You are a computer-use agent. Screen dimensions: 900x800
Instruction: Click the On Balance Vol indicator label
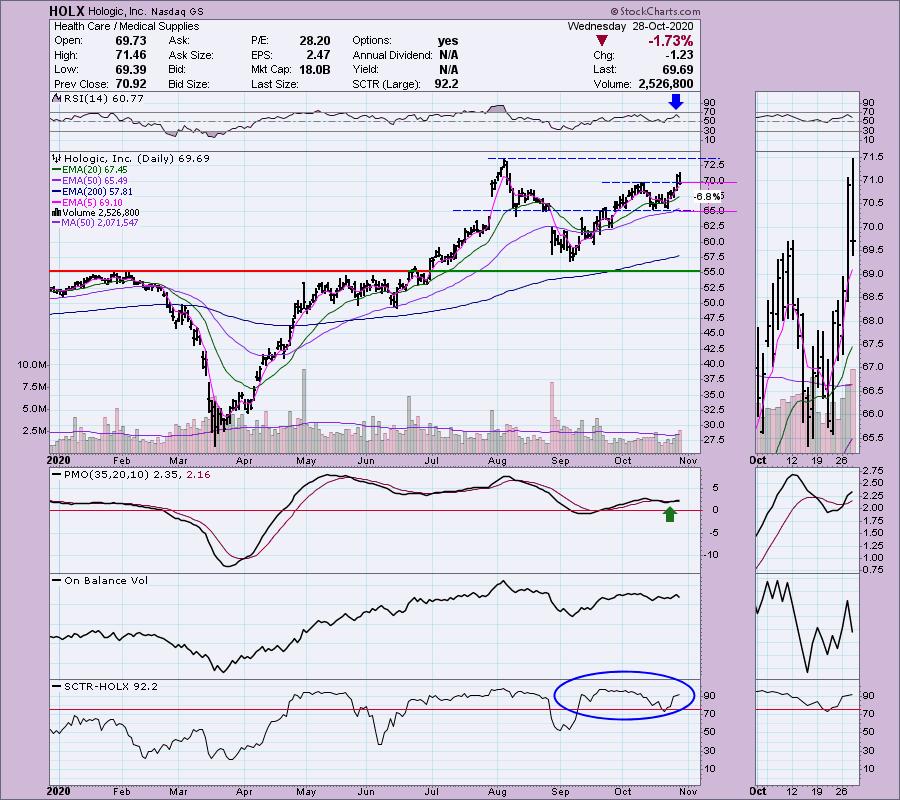[106, 580]
